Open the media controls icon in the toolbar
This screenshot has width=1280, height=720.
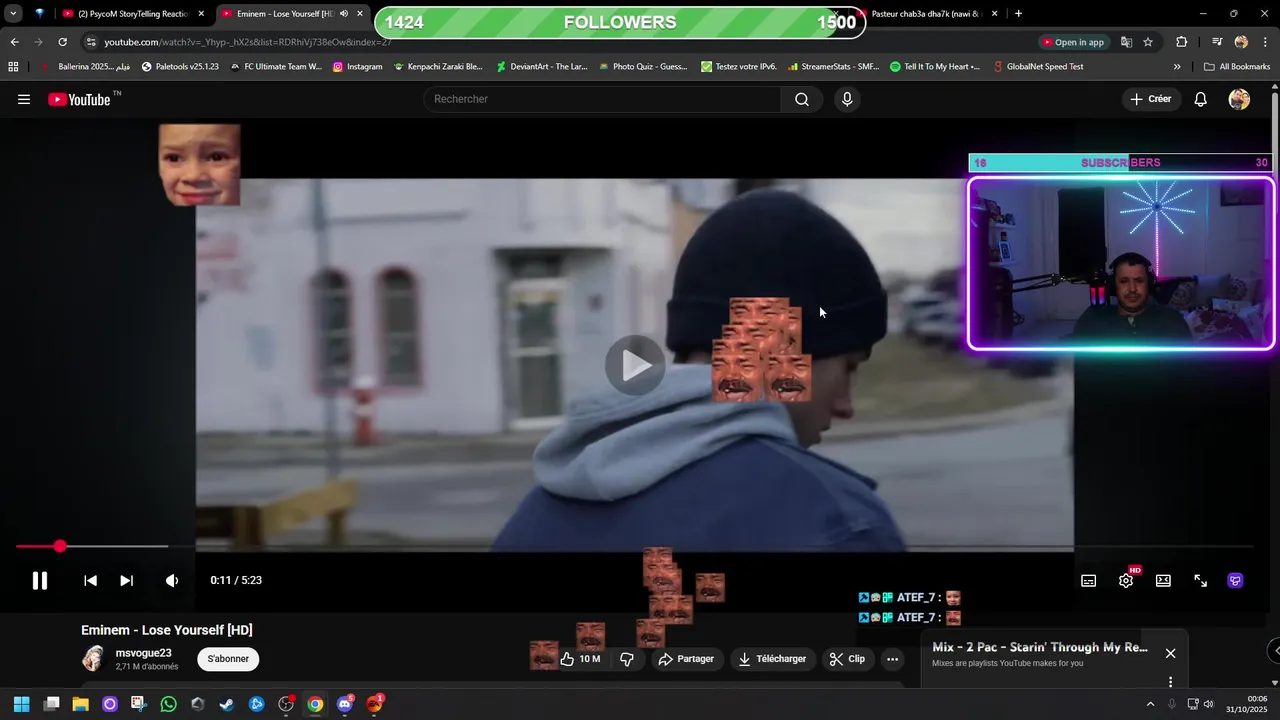pos(1217,42)
